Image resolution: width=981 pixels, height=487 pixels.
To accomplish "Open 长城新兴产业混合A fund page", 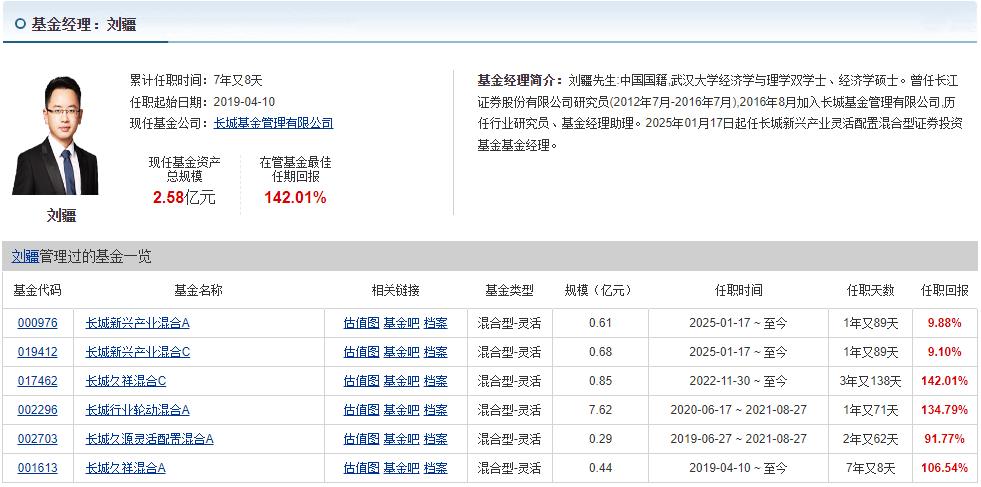I will (138, 323).
